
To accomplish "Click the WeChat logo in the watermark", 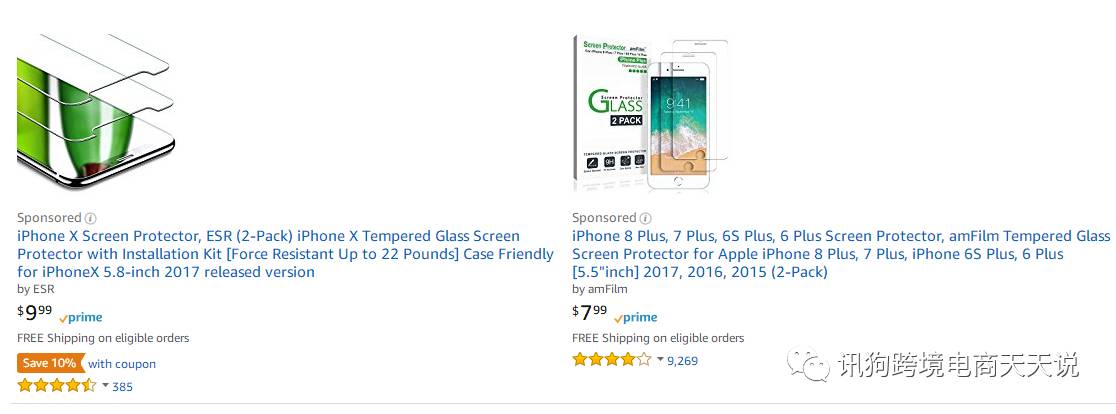I will click(x=809, y=366).
